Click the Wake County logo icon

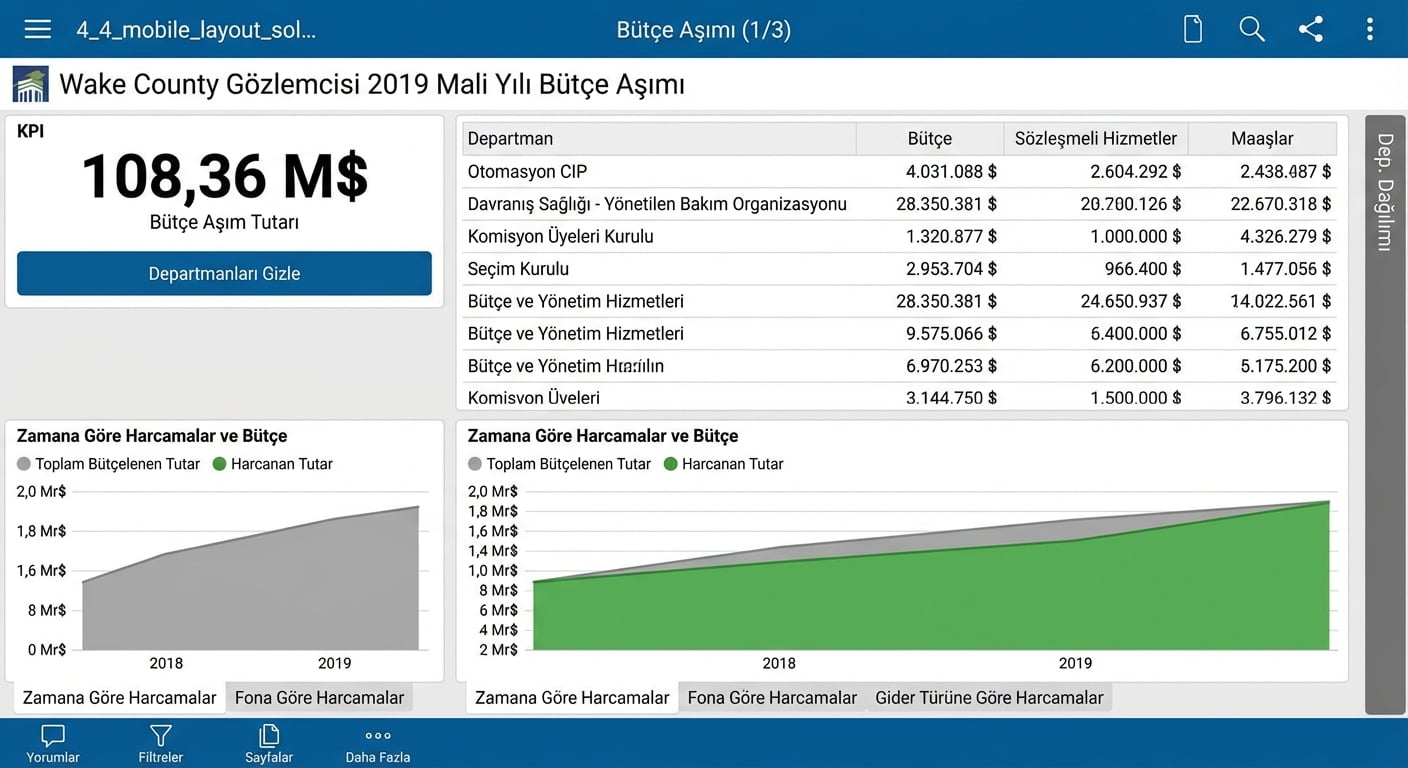click(30, 85)
